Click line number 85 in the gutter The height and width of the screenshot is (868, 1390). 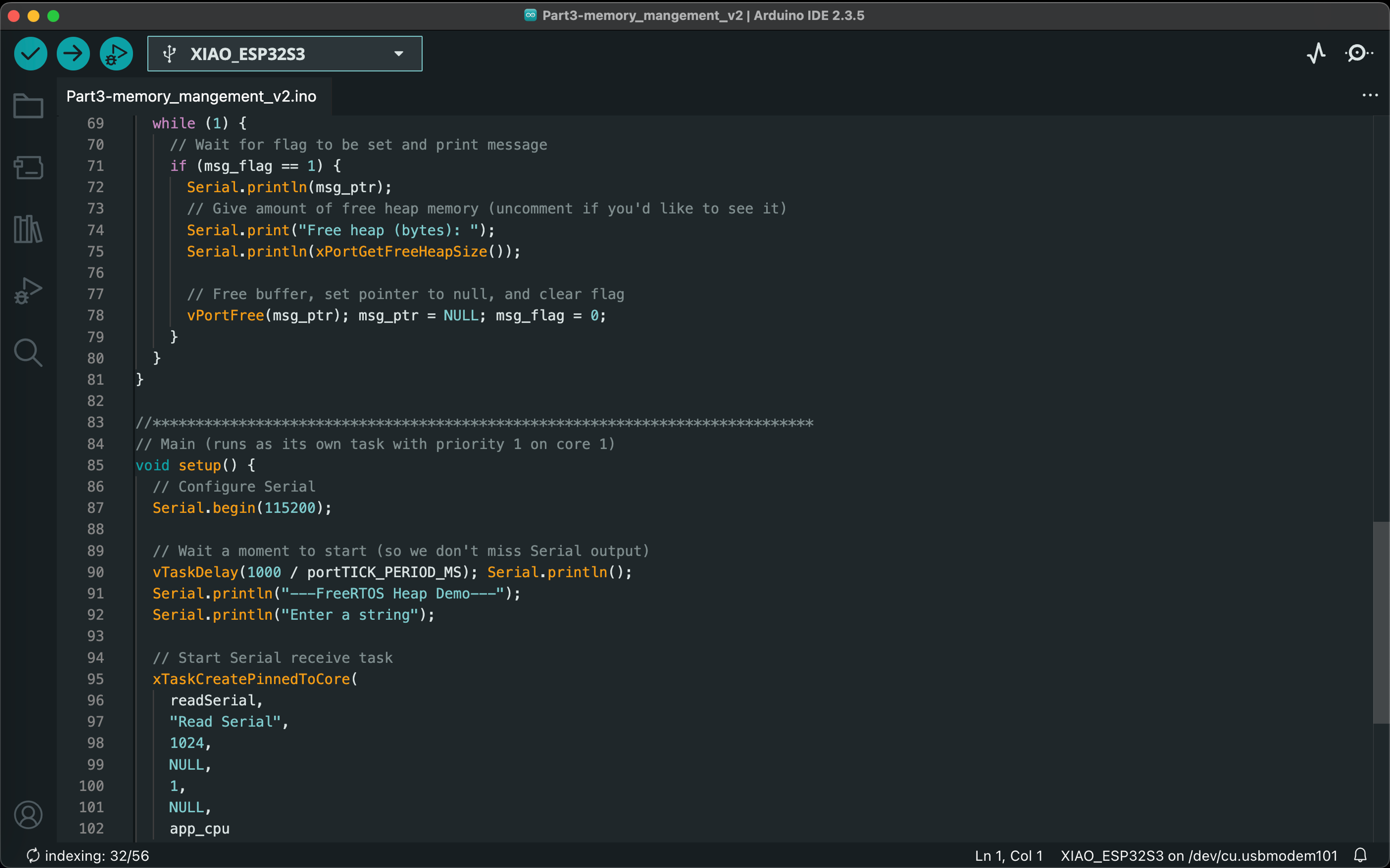[95, 466]
